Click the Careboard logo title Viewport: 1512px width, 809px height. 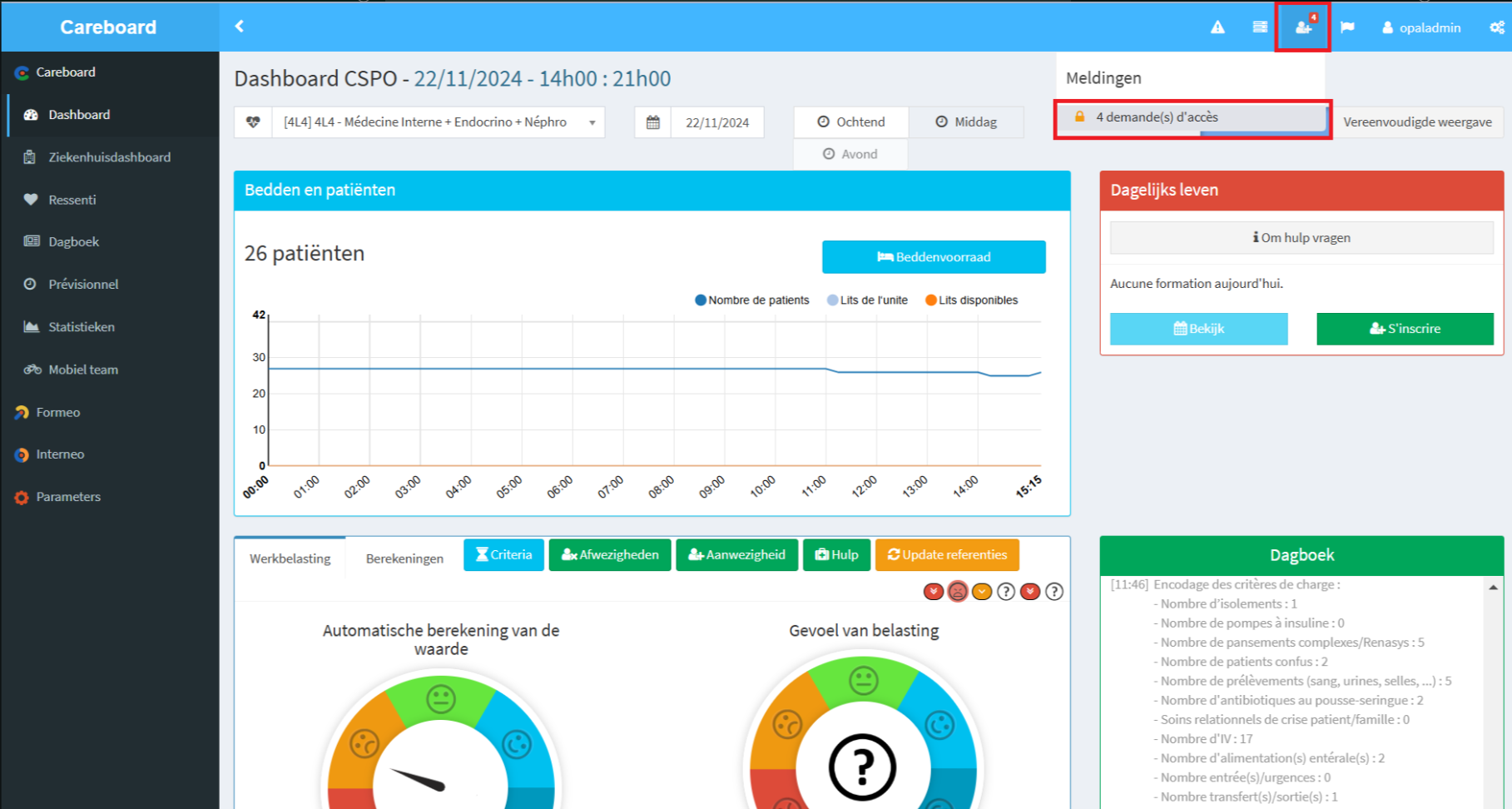click(108, 27)
